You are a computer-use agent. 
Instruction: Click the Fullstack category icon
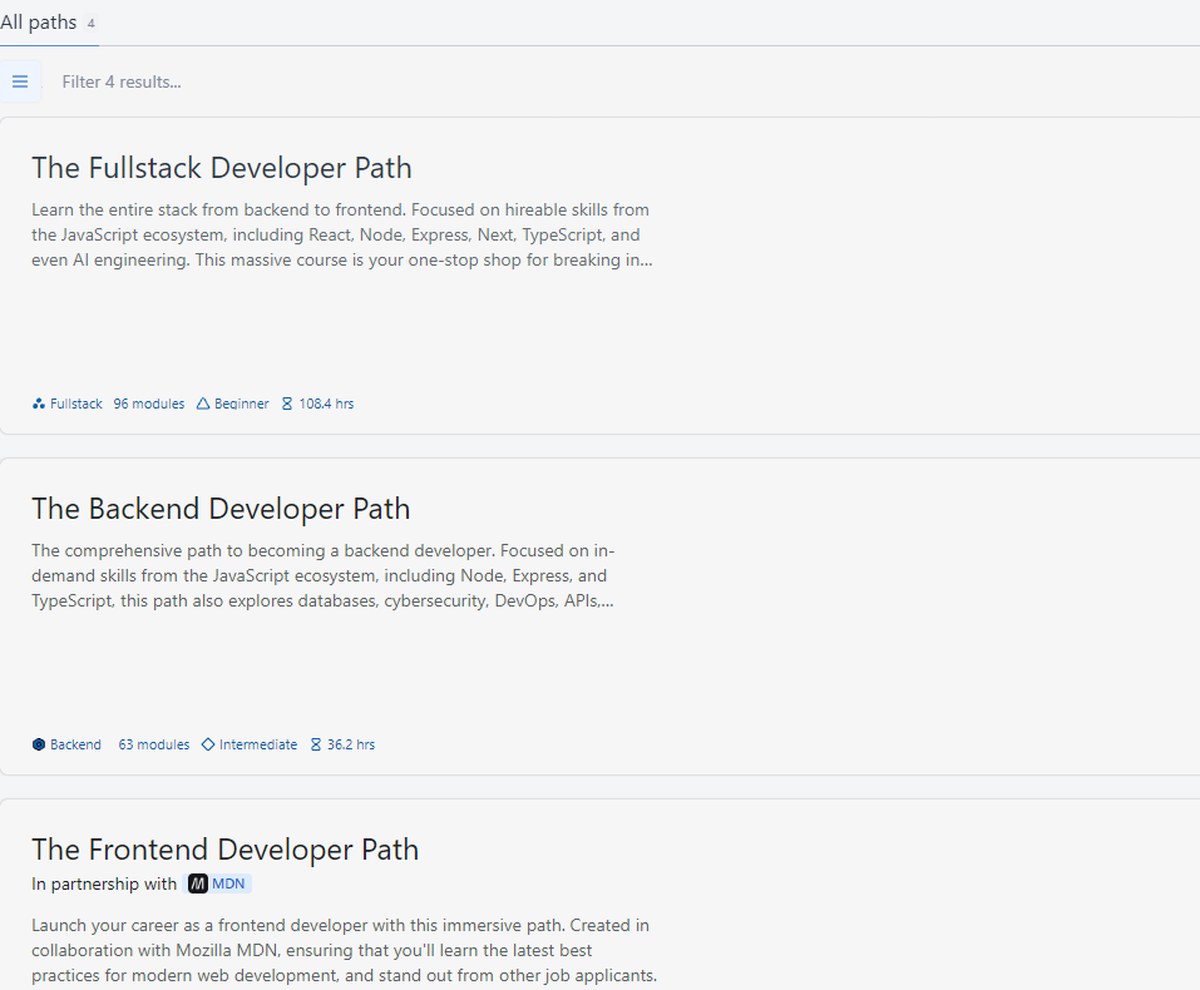click(x=38, y=404)
